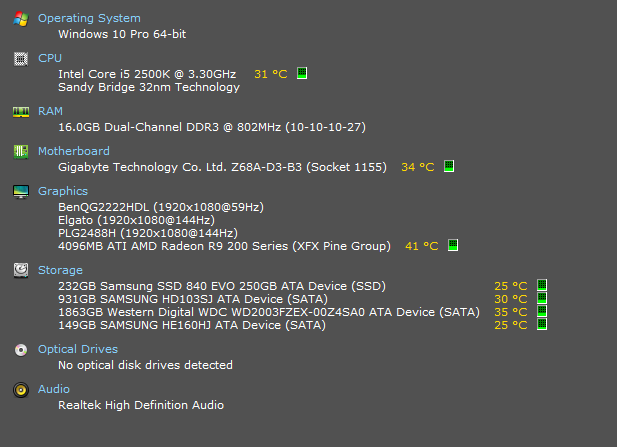Click the motherboard temperature gauge beside 34 °C
Image resolution: width=617 pixels, height=447 pixels.
[x=449, y=166]
